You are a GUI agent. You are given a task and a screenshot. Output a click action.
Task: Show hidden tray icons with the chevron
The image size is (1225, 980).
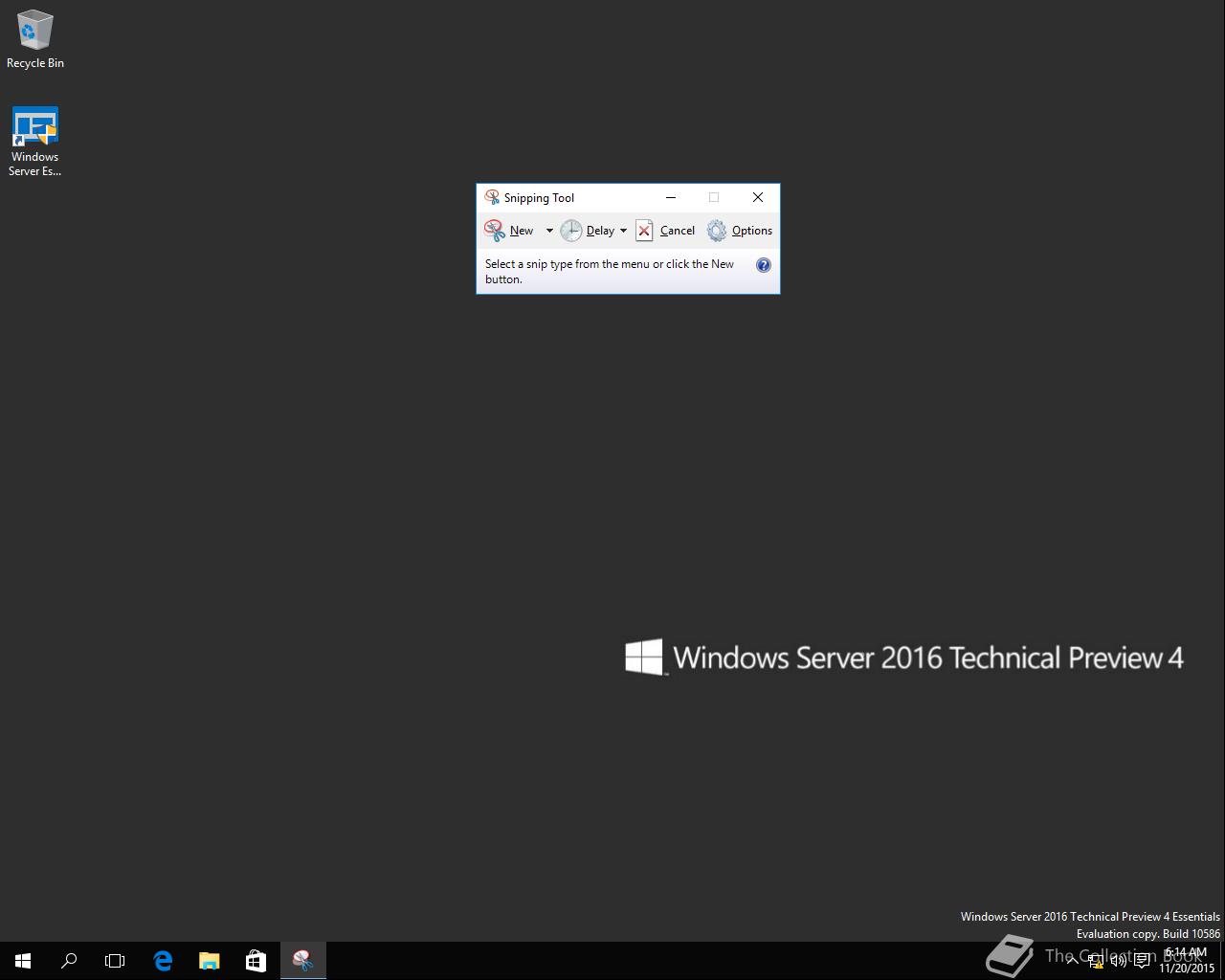(1072, 961)
